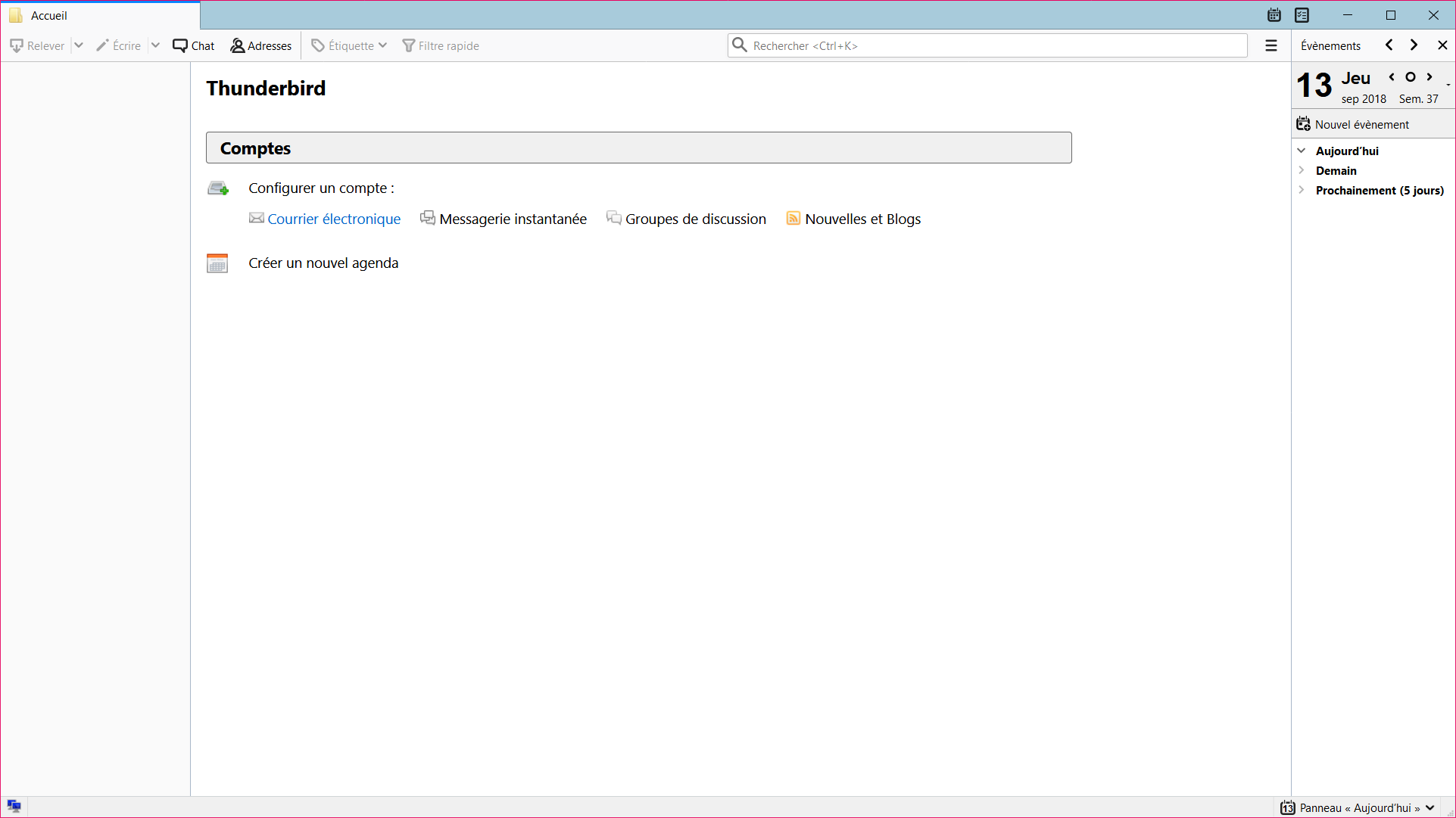
Task: Set up Nouvelles et Blogs feed
Action: coord(863,219)
